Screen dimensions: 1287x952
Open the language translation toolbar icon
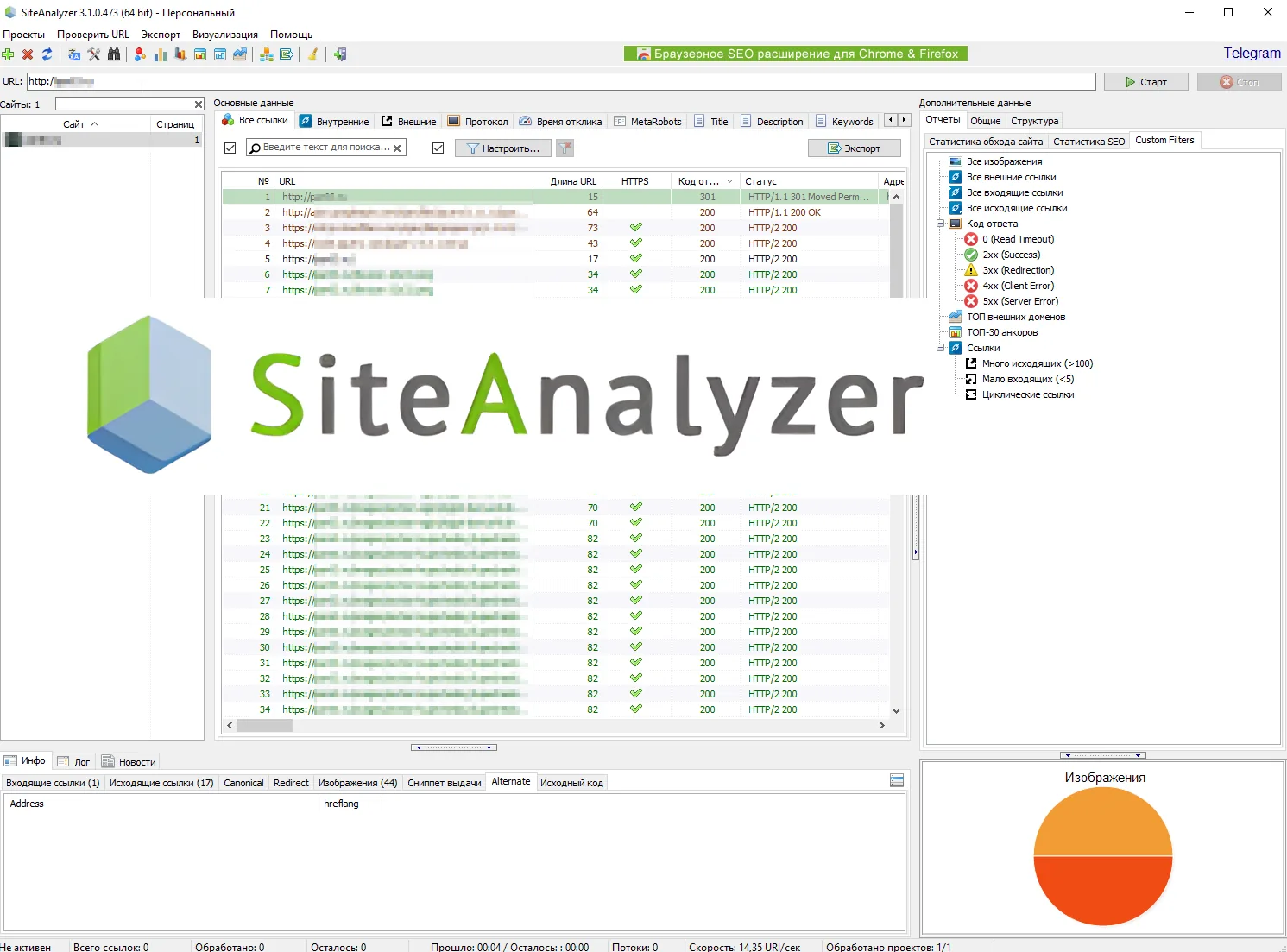coord(74,54)
